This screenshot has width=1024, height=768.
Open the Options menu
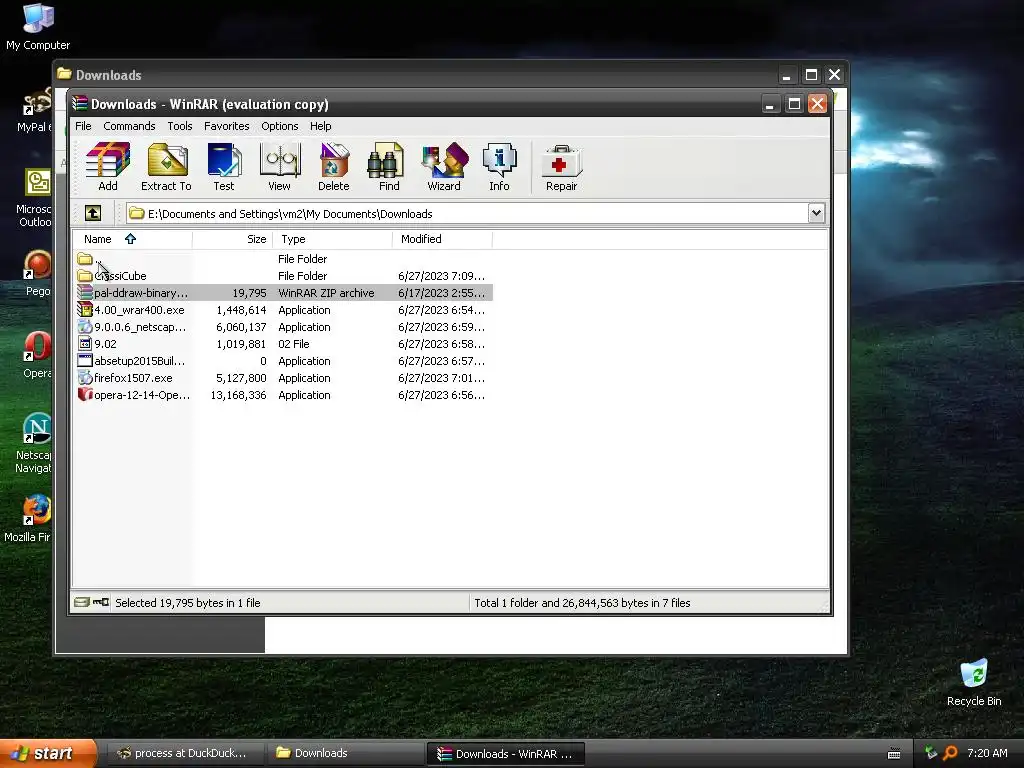coord(280,126)
